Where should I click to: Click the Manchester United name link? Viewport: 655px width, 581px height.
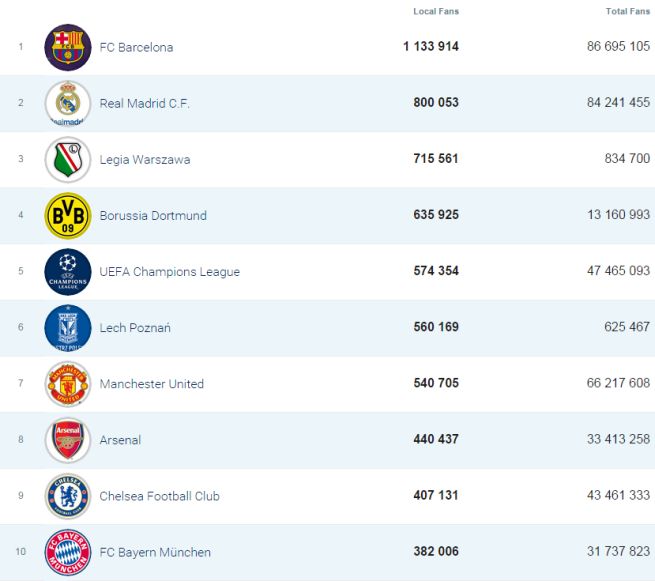click(151, 384)
